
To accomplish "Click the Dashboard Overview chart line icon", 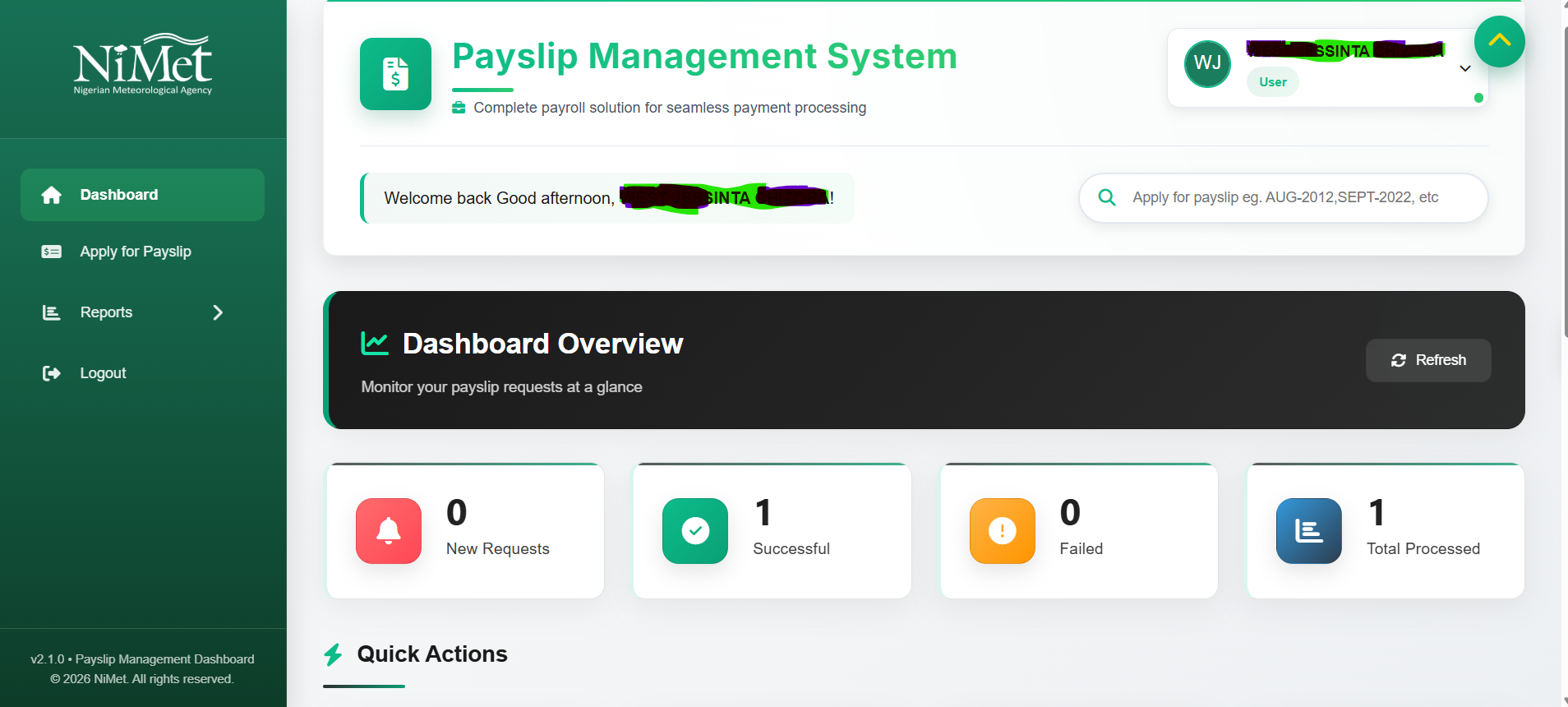I will click(375, 344).
